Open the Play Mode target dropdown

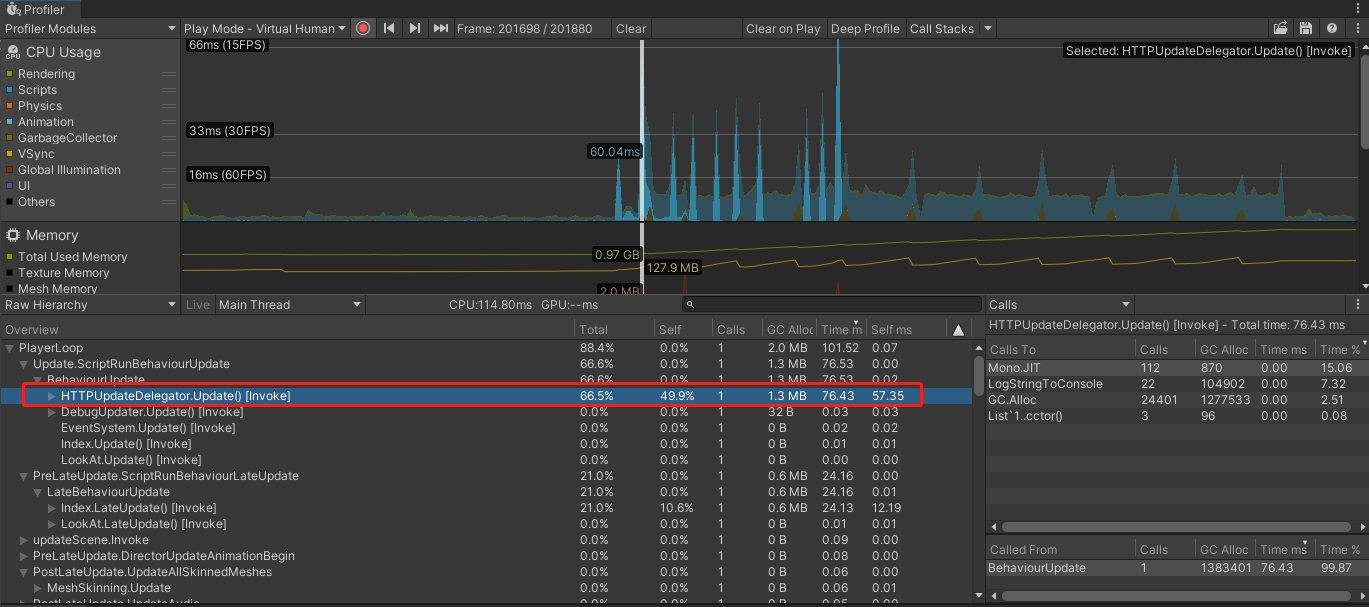pos(265,28)
